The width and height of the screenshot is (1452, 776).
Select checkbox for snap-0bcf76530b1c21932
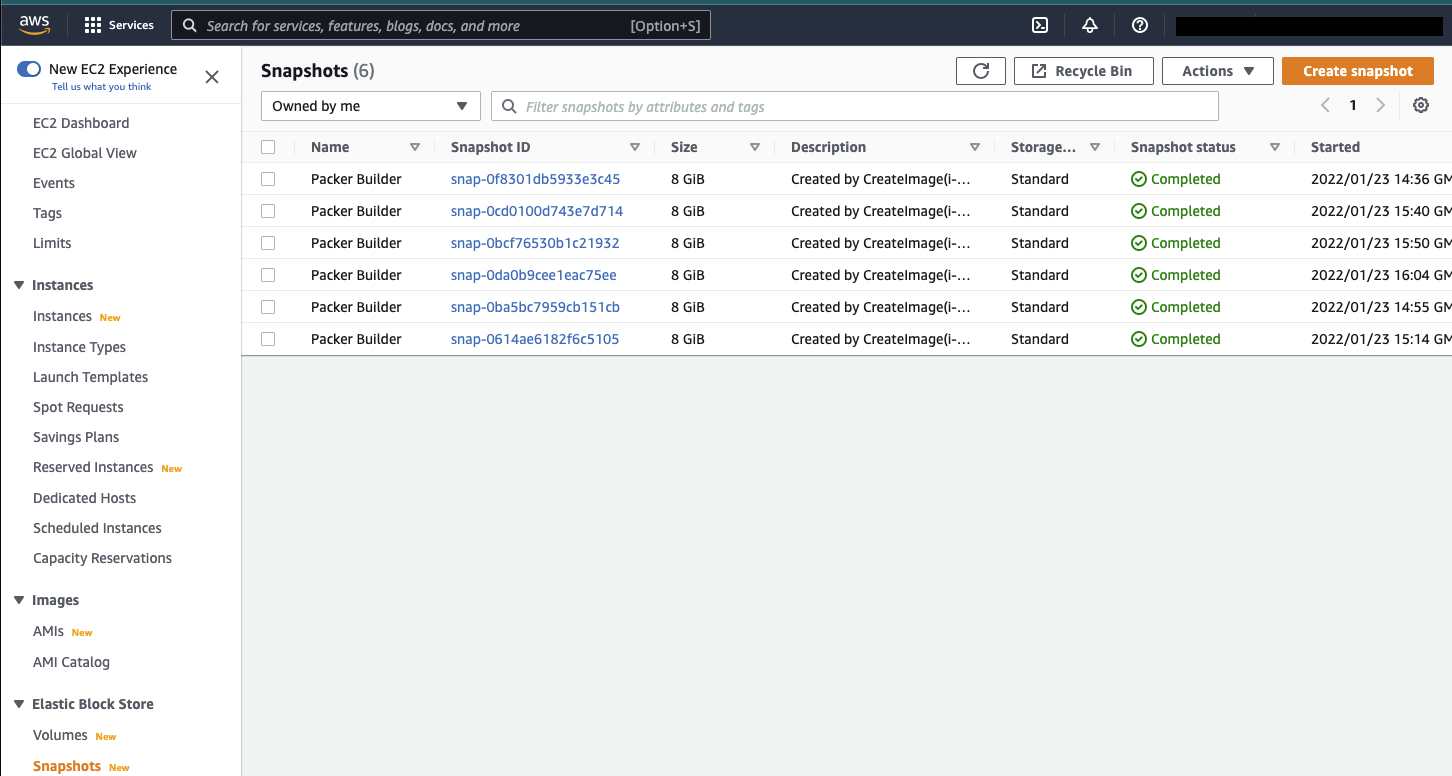[268, 243]
